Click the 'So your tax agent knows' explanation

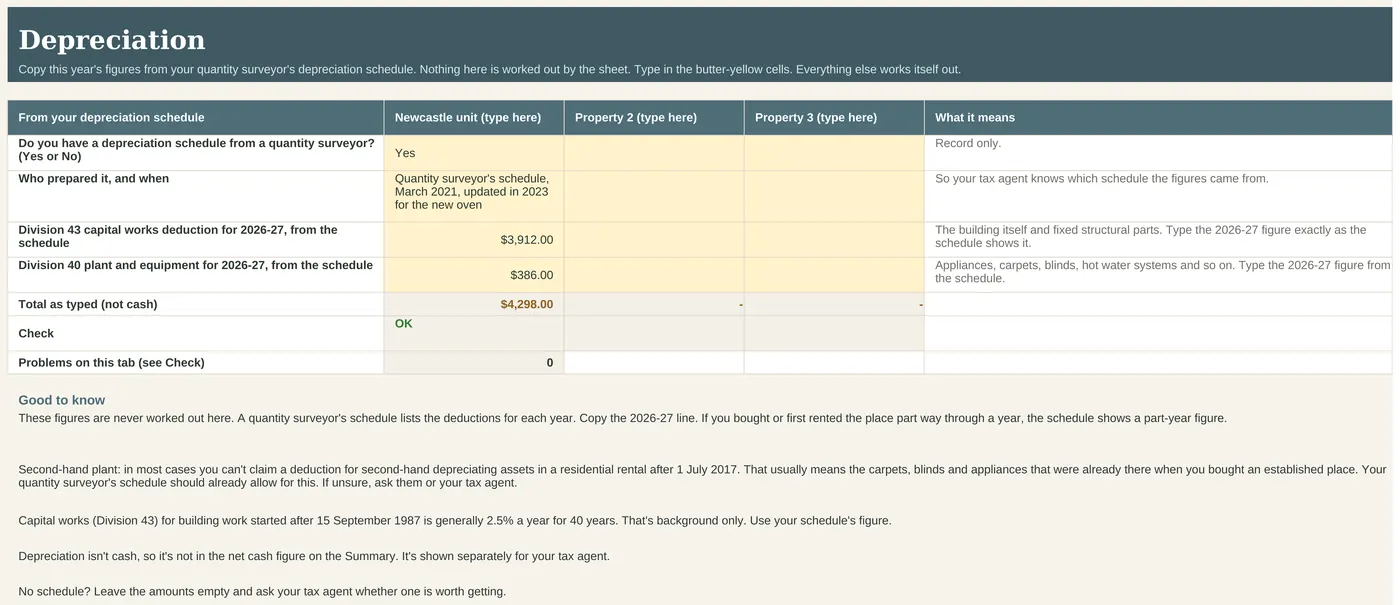1158,196
